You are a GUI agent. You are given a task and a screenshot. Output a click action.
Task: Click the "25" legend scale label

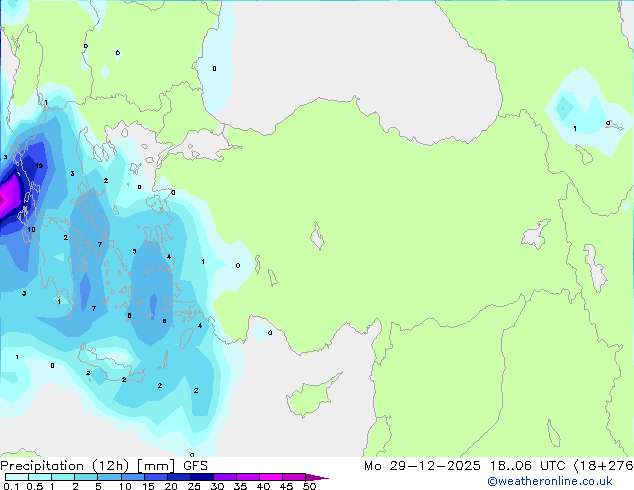click(x=194, y=486)
